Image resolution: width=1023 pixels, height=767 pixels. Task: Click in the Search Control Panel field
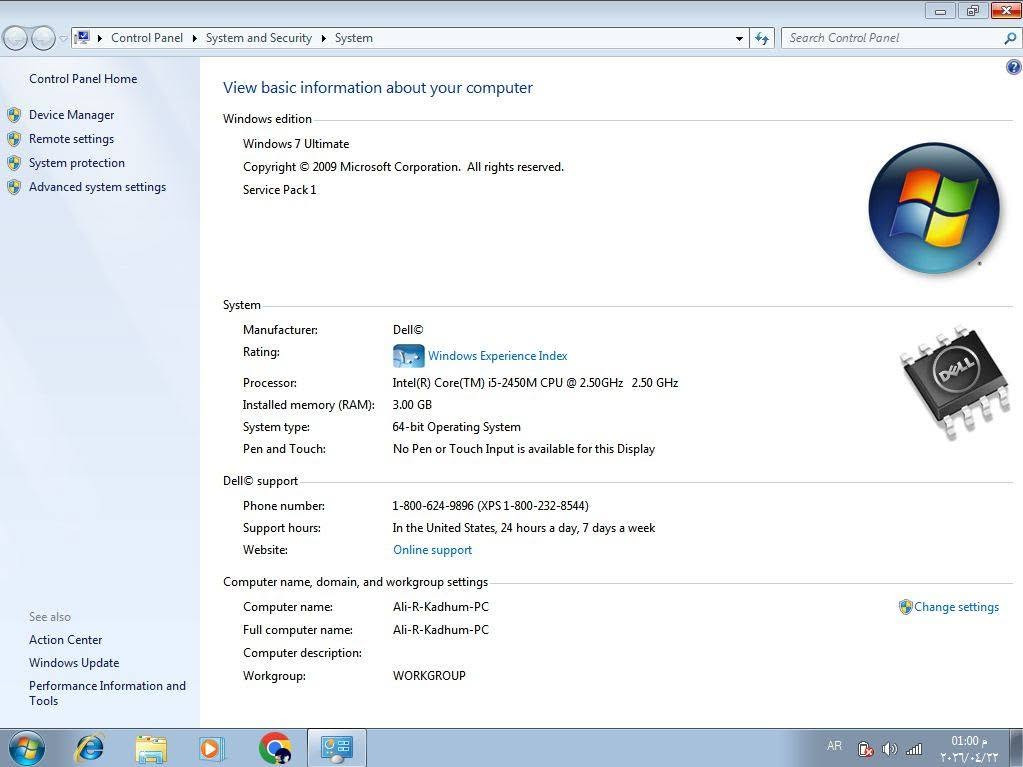point(891,38)
